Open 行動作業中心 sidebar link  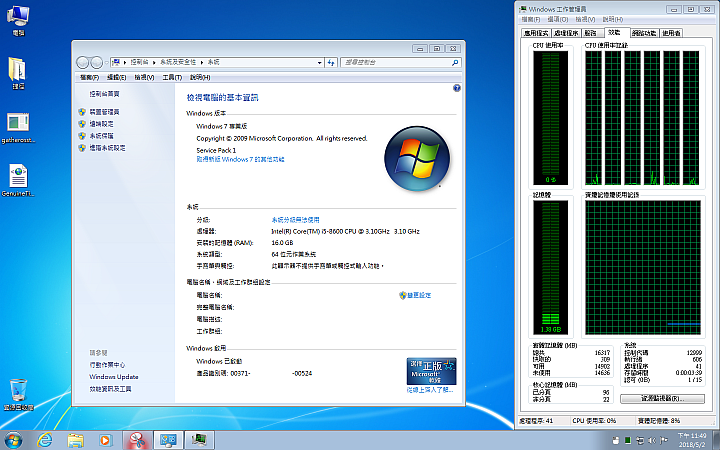(x=107, y=365)
